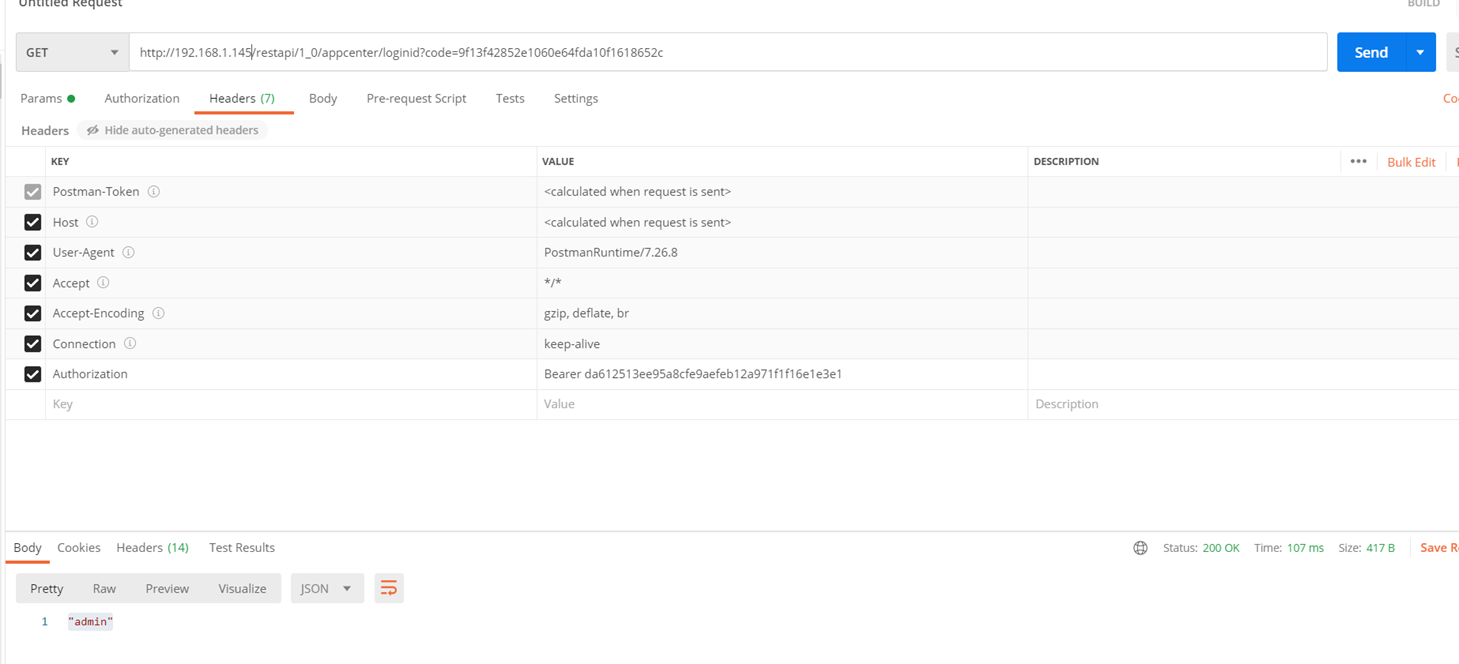Screen dimensions: 1459x664
Task: Expand the Send button dropdown arrow
Action: pos(1420,53)
